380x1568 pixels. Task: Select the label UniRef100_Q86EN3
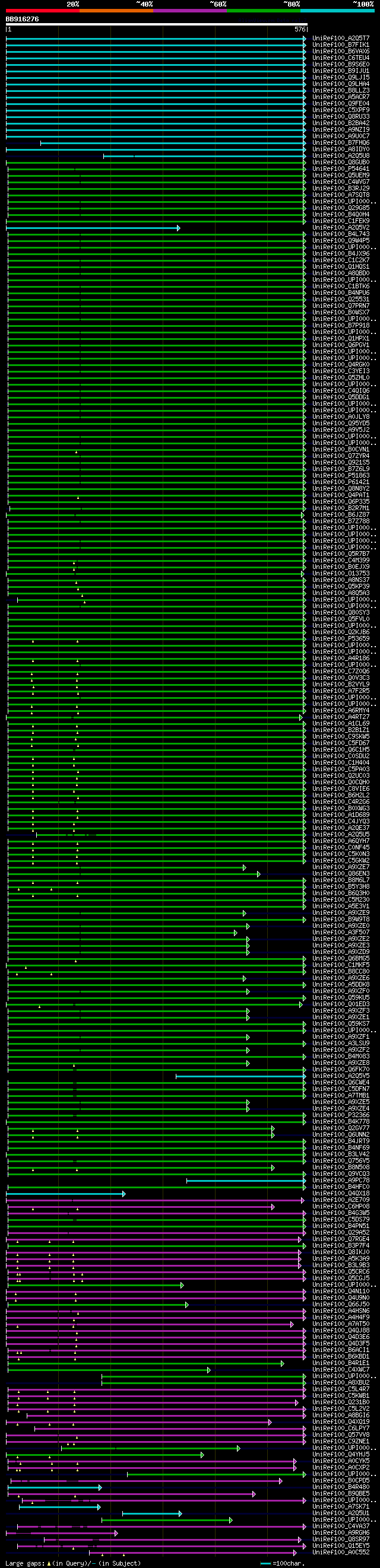(x=341, y=874)
